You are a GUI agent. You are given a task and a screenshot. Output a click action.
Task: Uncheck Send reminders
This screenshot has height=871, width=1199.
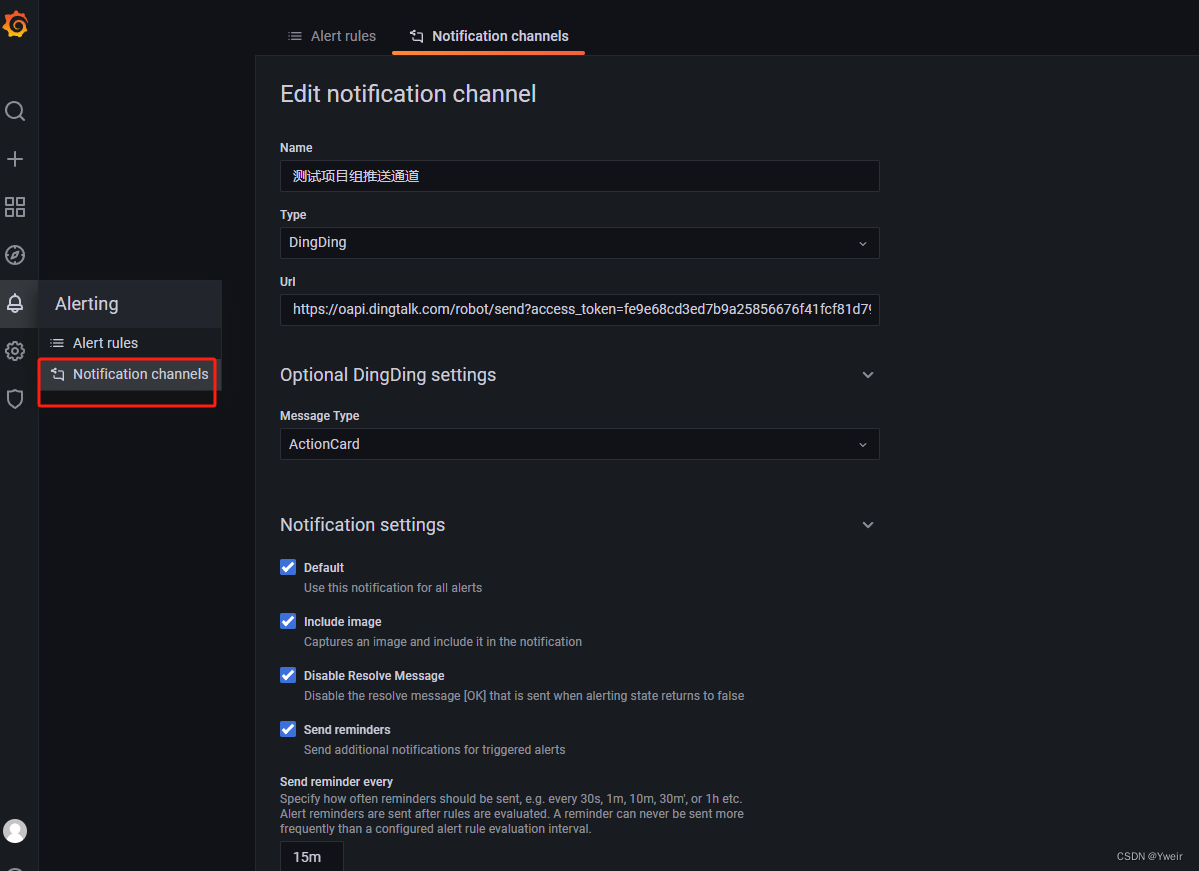tap(287, 729)
